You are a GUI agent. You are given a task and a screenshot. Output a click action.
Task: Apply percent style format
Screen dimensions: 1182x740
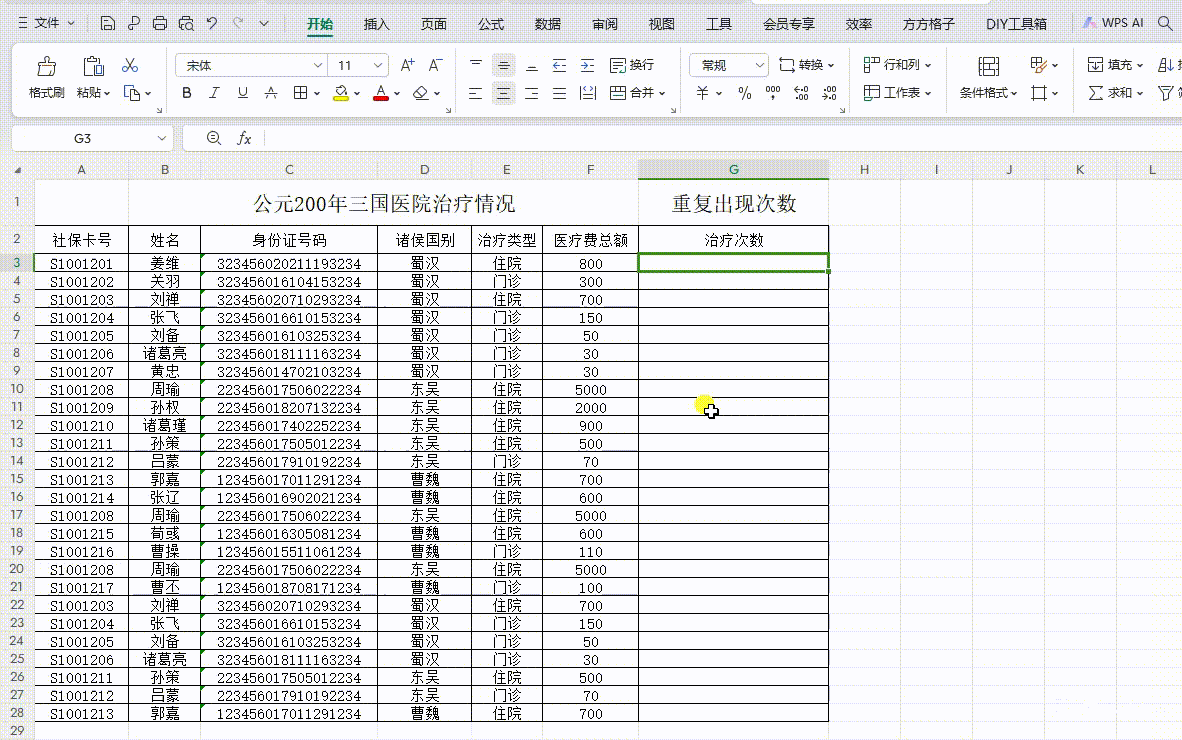tap(745, 93)
